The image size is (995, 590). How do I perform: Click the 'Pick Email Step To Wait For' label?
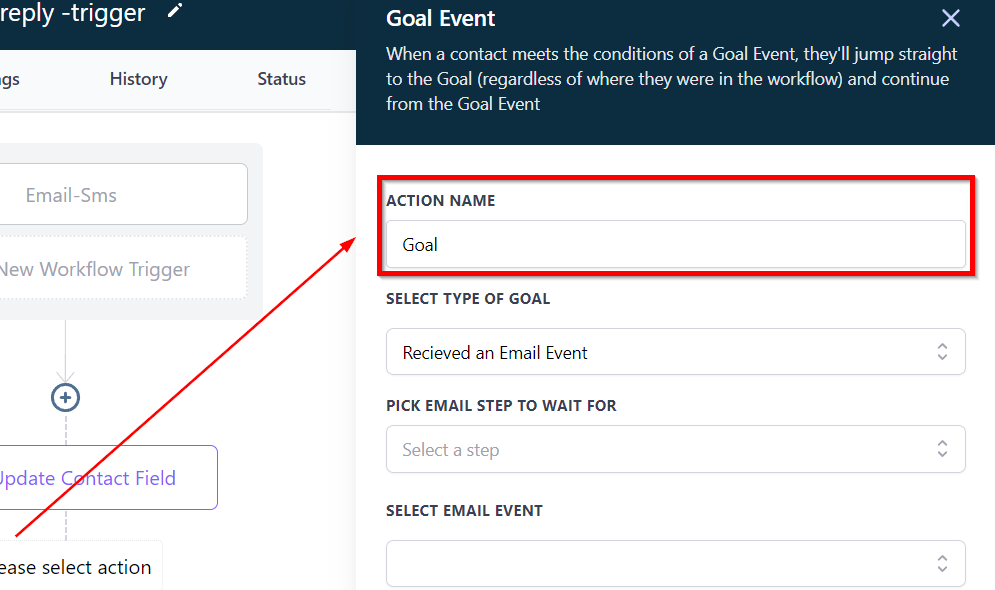pyautogui.click(x=501, y=406)
